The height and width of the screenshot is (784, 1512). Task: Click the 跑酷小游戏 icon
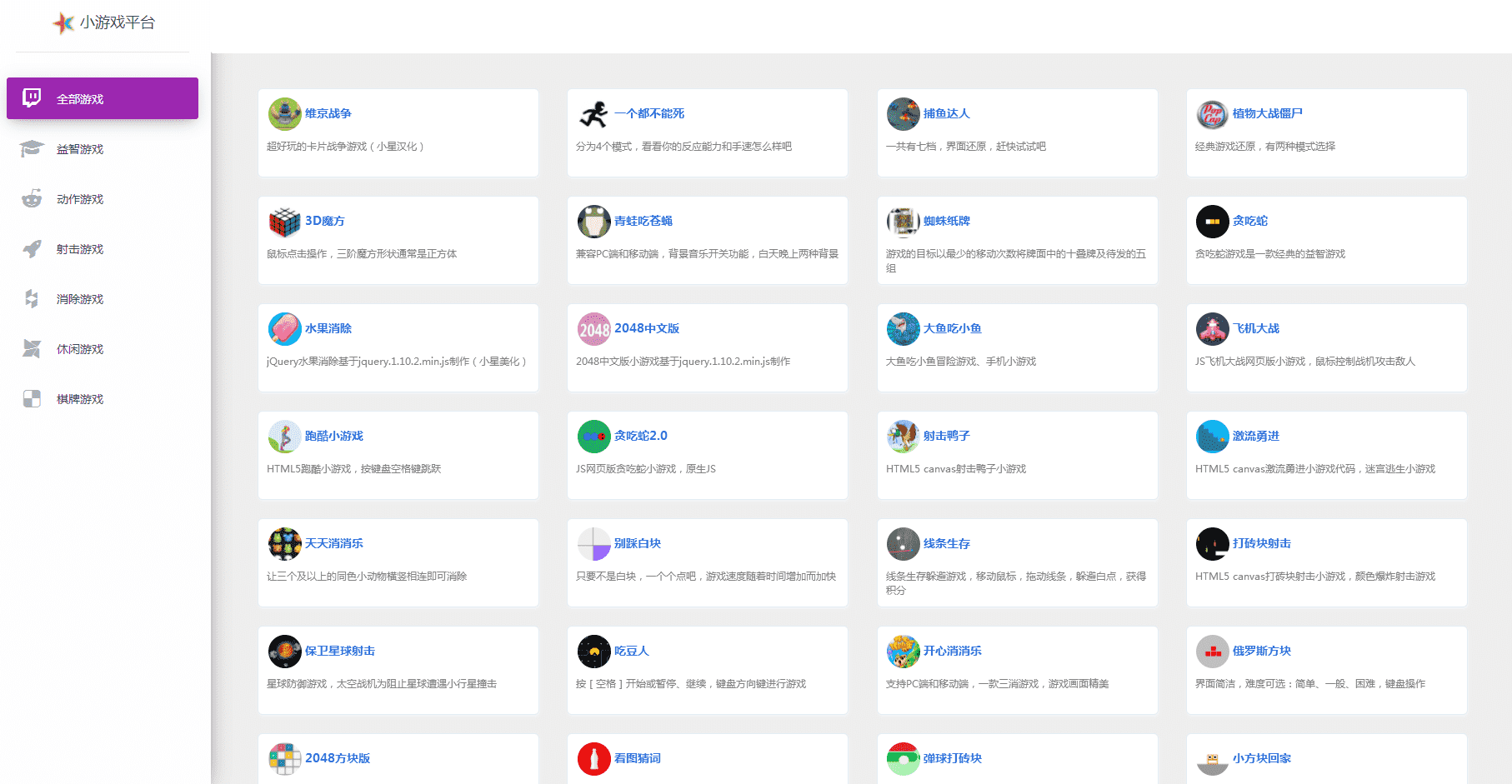click(285, 437)
